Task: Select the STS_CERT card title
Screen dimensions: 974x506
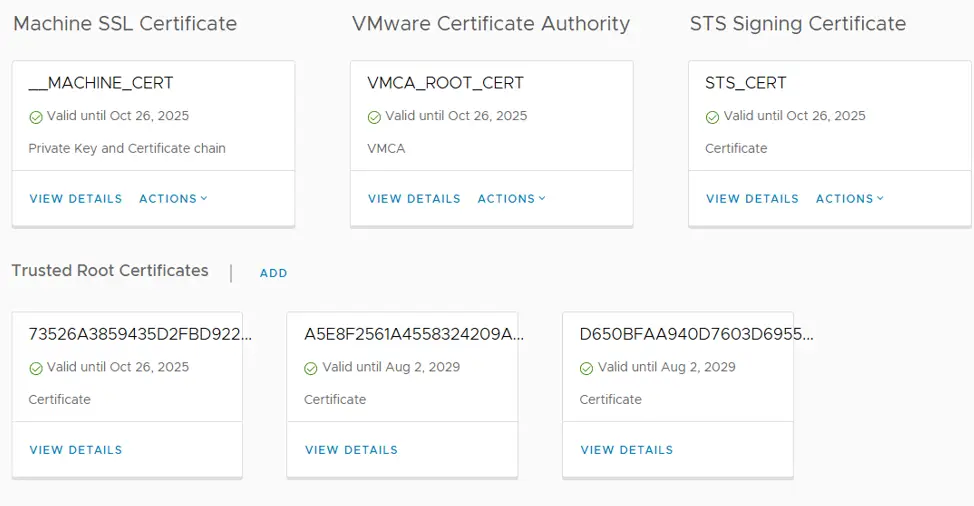Action: [x=745, y=83]
